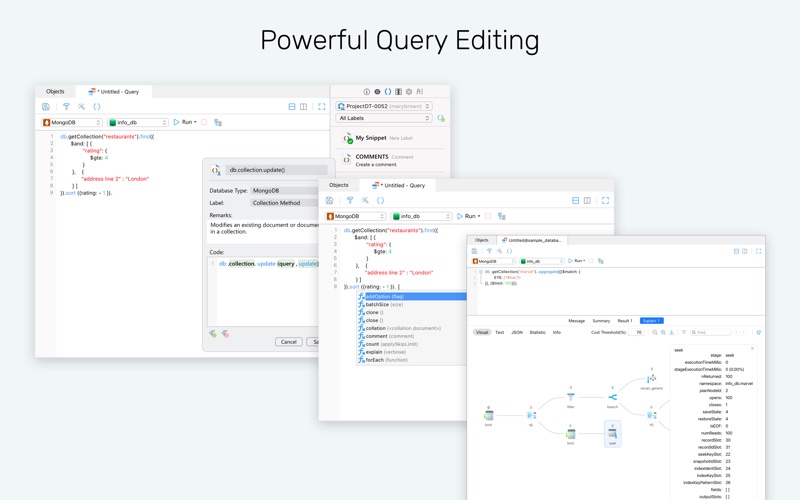Click export download icon in Explain toolbar

(x=671, y=332)
